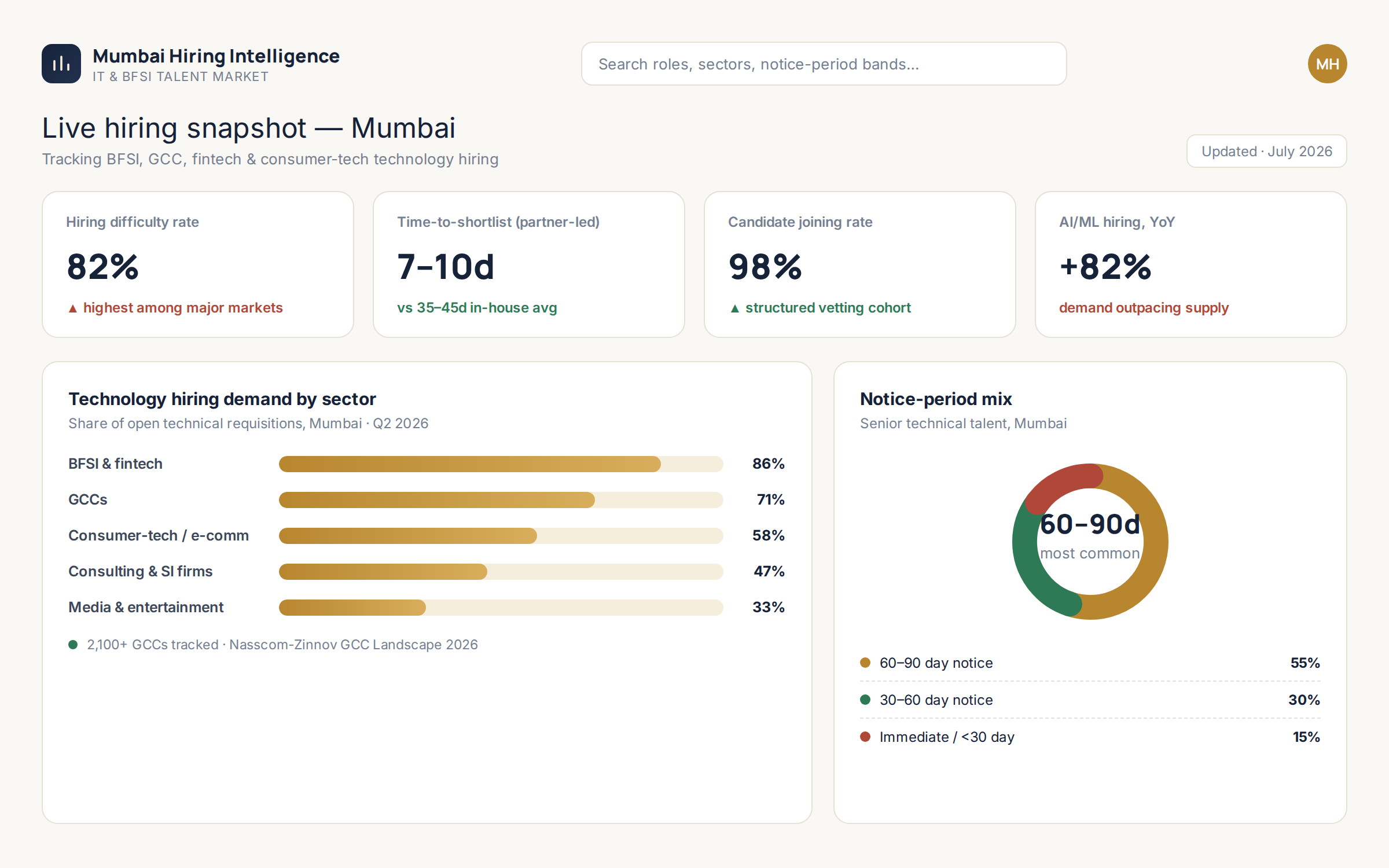Click the Nasscom-Zinnov GCC Landscape 2026 footnote

point(354,645)
